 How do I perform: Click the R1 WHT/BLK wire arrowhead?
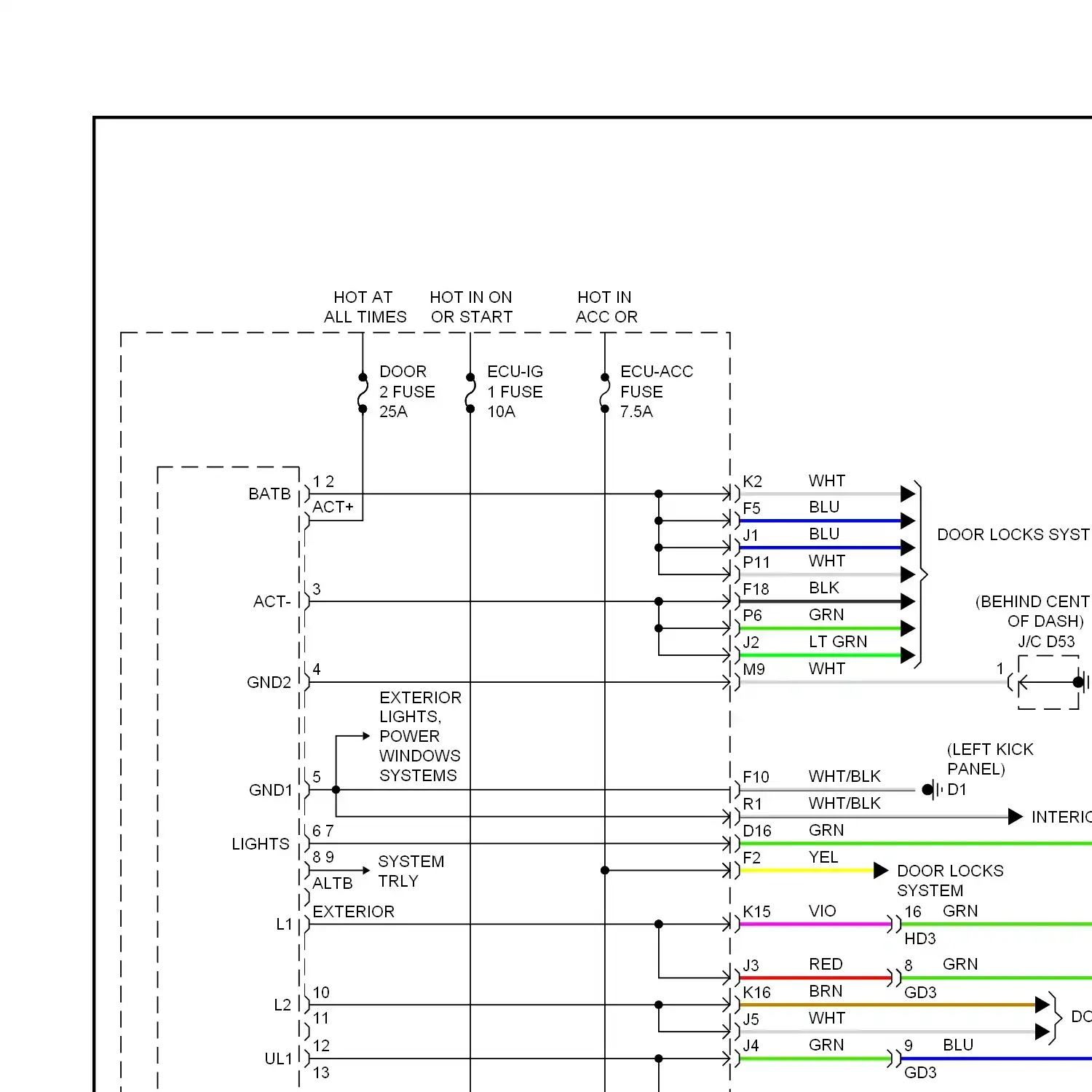(x=1016, y=817)
